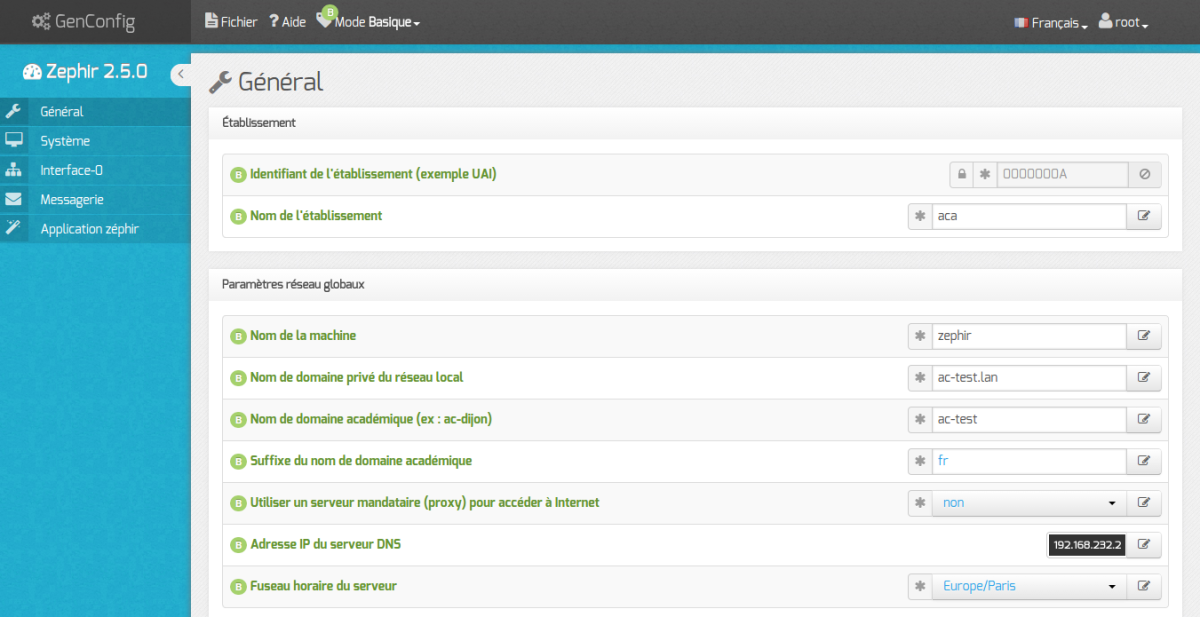
Task: Click edit icon for Nom de domaine privé
Action: (1144, 378)
